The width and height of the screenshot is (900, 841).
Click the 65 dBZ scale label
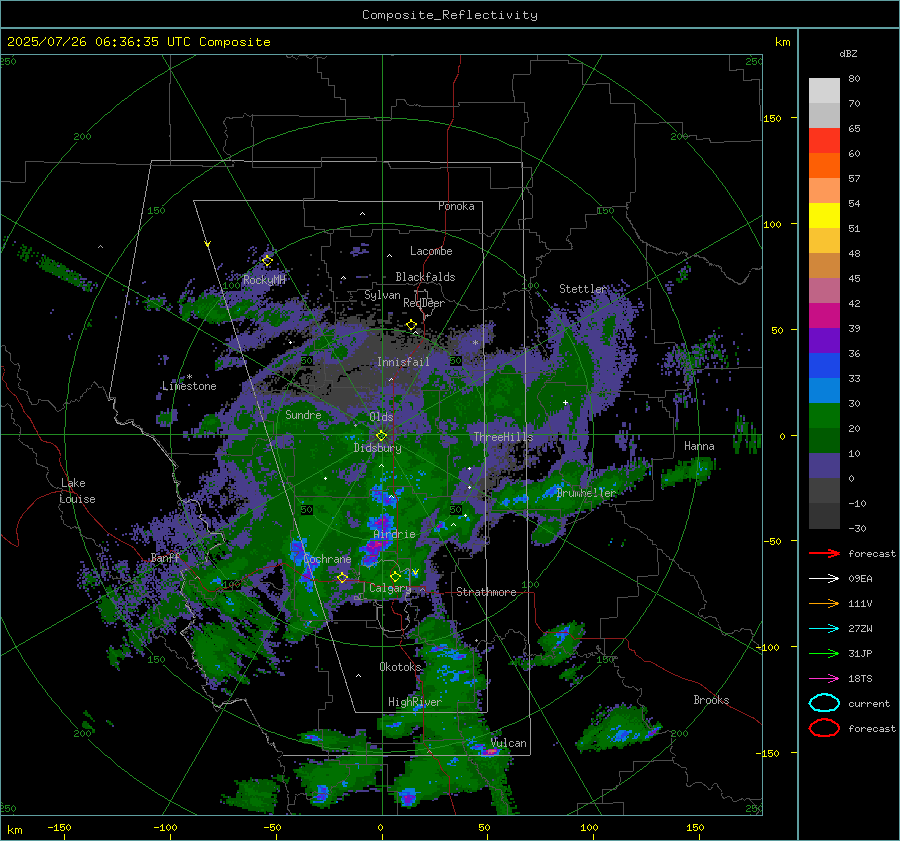pos(854,129)
